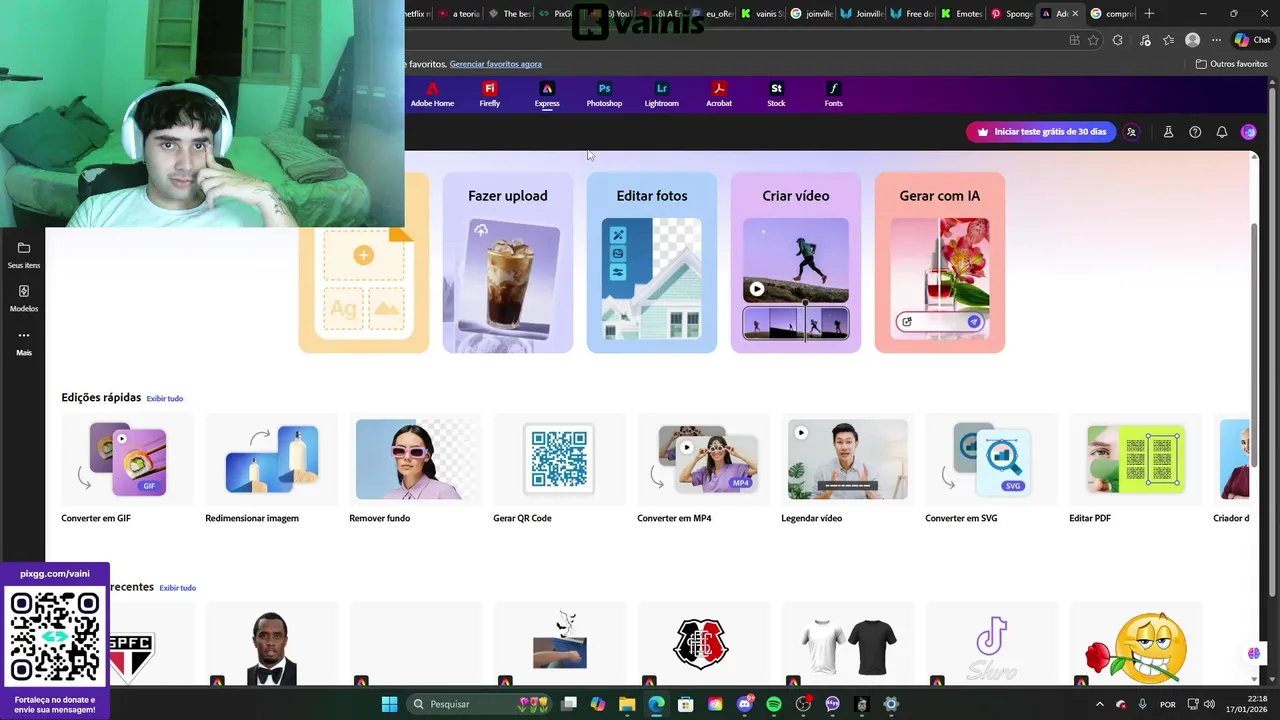Choose Legendar vídeo quick action
Image resolution: width=1280 pixels, height=720 pixels.
848,470
